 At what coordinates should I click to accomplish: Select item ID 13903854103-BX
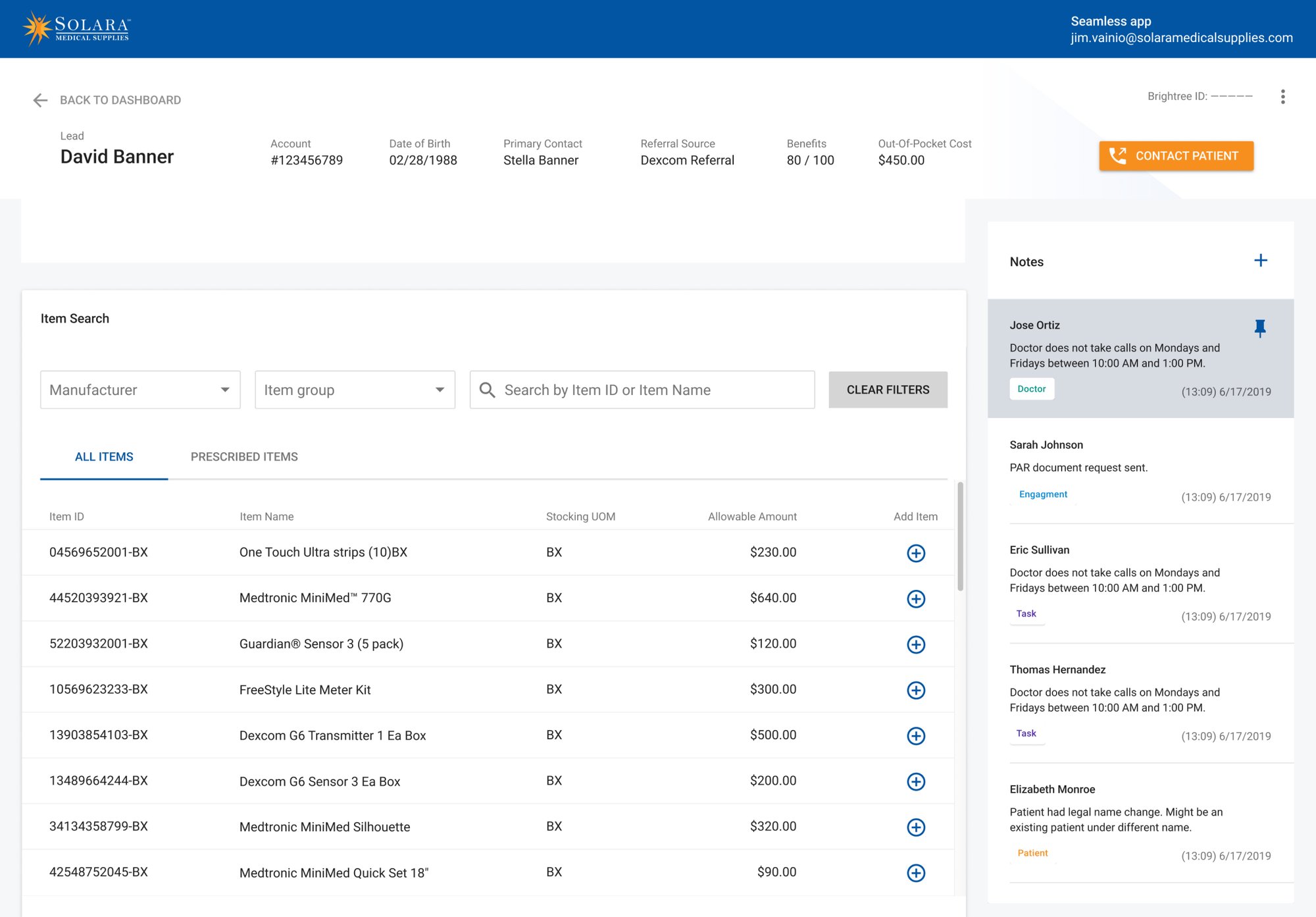pos(99,735)
